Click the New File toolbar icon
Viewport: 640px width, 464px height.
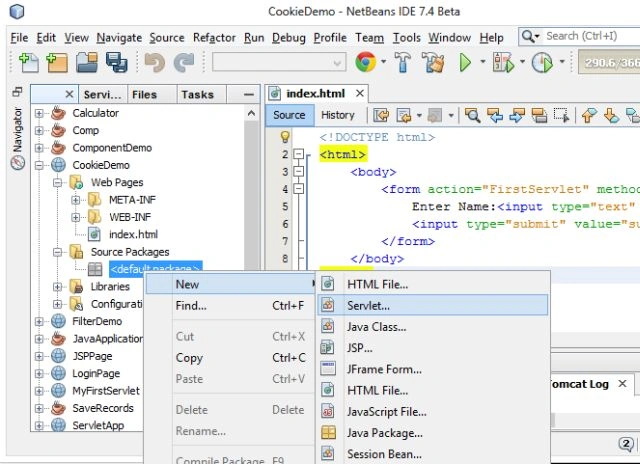[29, 62]
